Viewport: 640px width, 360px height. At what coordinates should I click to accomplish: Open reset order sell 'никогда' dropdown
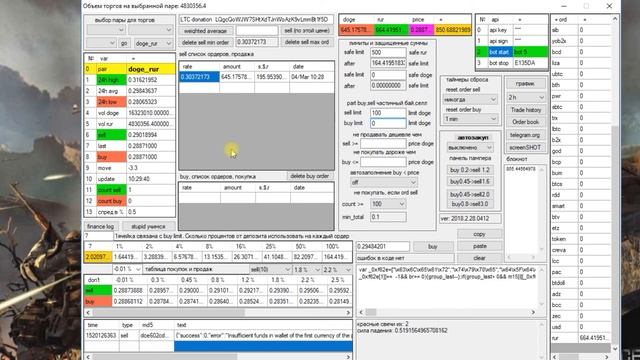click(x=470, y=99)
